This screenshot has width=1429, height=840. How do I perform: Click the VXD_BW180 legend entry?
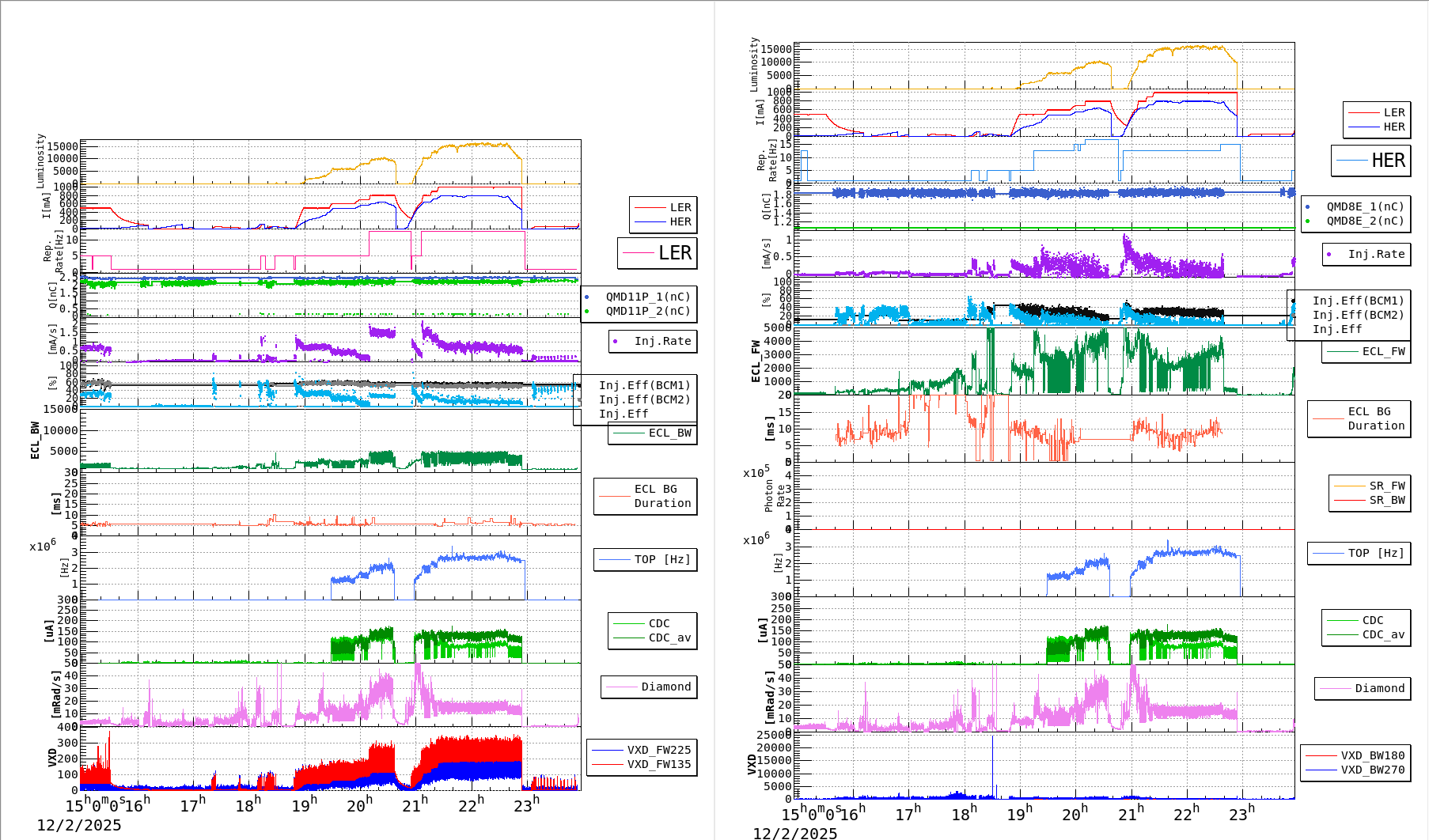click(x=1372, y=755)
